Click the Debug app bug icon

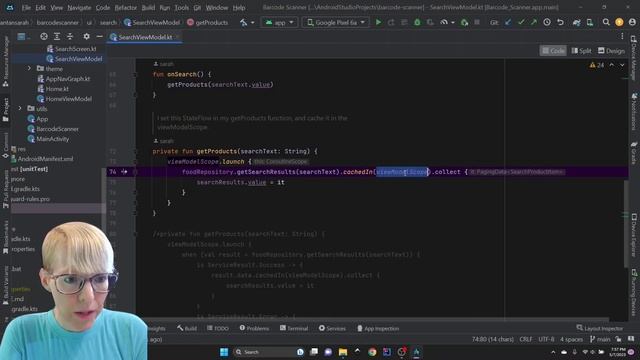[417, 22]
